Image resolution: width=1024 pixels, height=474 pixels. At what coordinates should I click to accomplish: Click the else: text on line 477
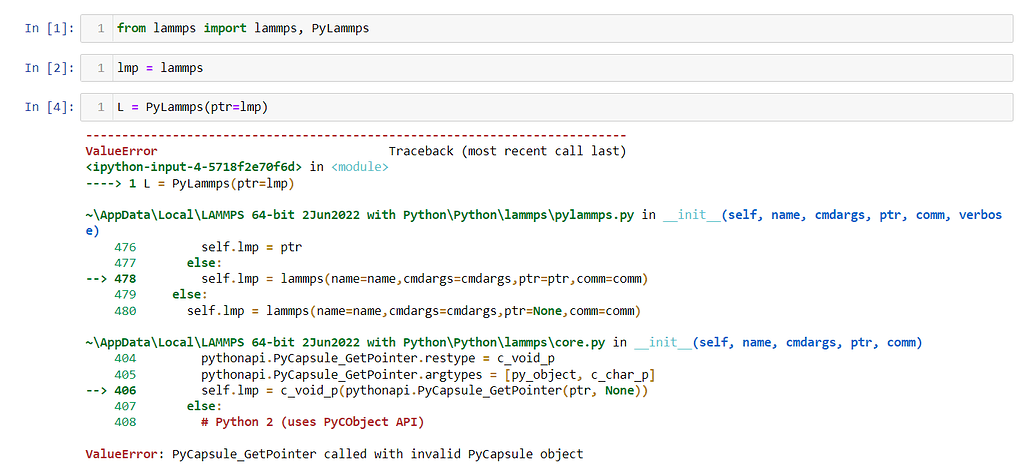[204, 263]
